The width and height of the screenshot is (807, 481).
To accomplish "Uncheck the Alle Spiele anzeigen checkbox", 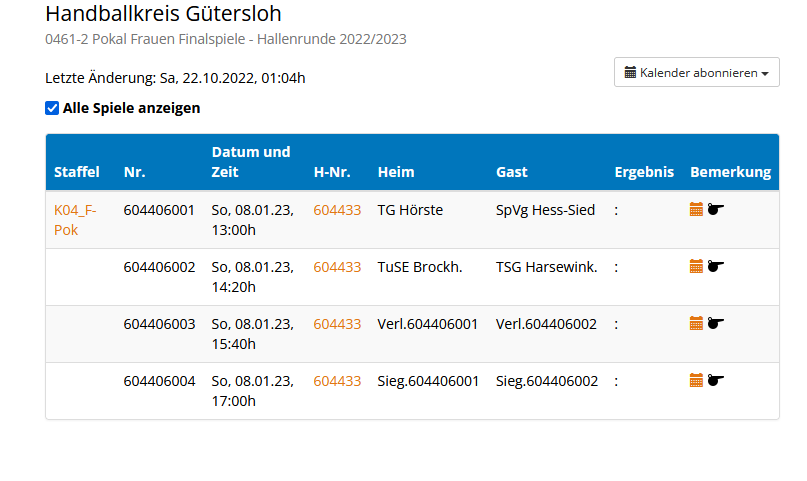I will [x=52, y=108].
